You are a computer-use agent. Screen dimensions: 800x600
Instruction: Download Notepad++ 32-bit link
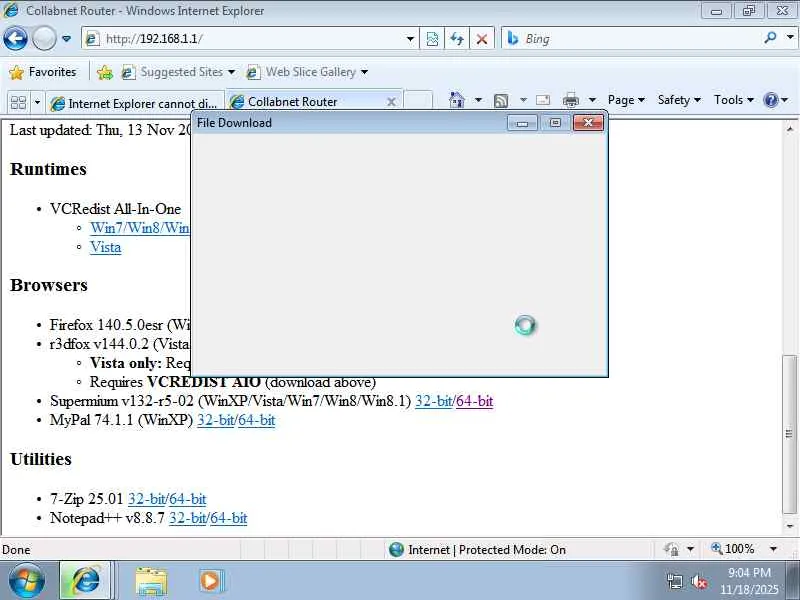(x=188, y=518)
